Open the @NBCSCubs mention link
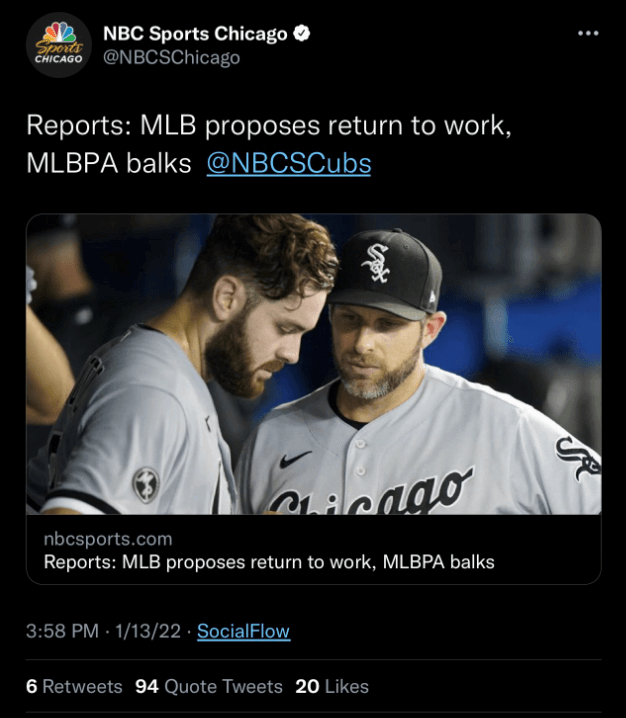 pyautogui.click(x=288, y=164)
